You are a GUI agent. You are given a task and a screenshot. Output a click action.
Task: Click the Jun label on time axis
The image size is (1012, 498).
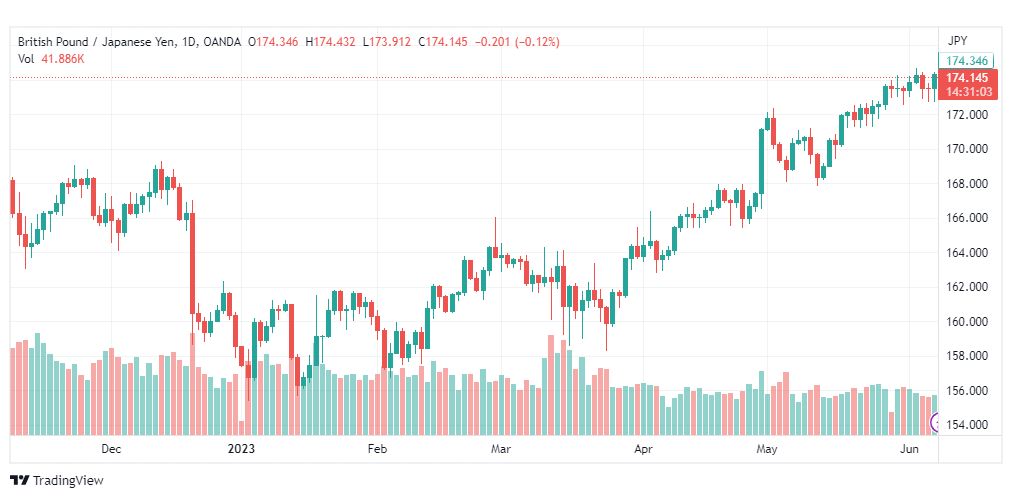tap(908, 448)
